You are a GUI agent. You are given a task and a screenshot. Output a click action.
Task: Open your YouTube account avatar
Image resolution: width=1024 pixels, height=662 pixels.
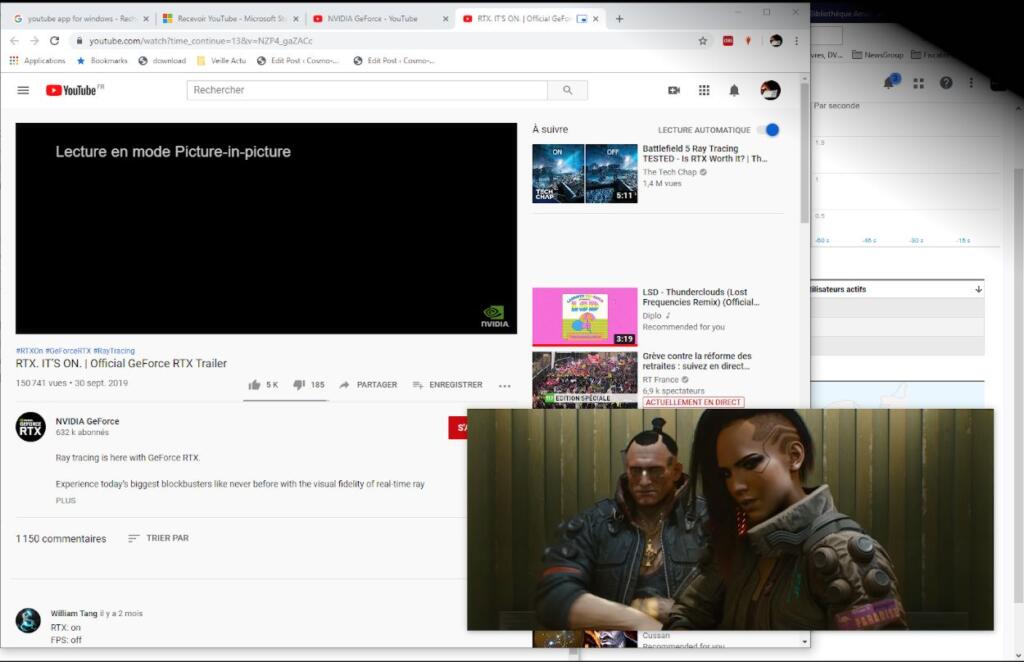[770, 90]
